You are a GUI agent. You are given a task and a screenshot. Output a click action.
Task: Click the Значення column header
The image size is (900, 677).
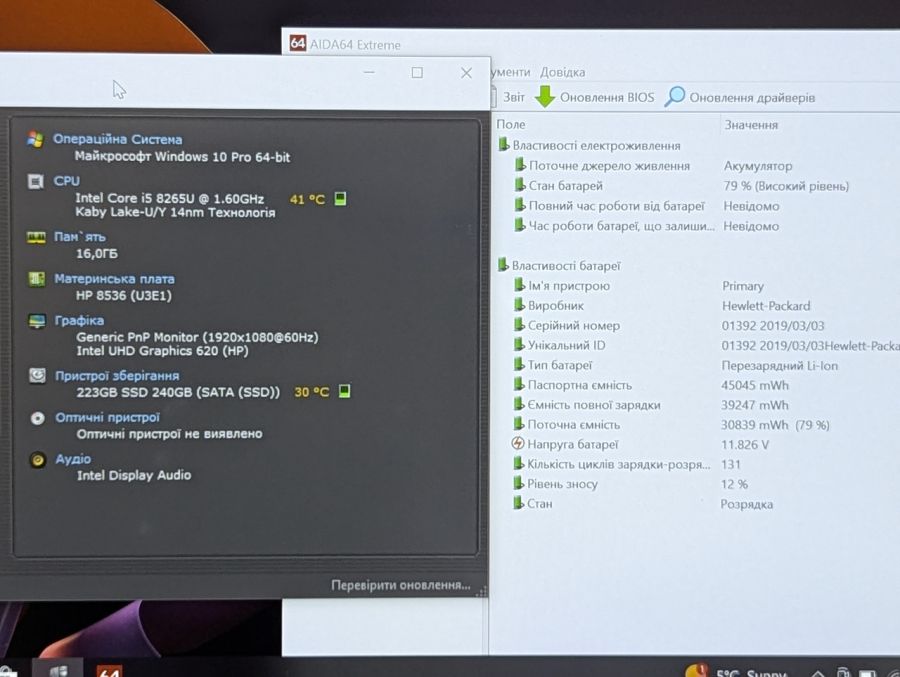click(x=751, y=125)
